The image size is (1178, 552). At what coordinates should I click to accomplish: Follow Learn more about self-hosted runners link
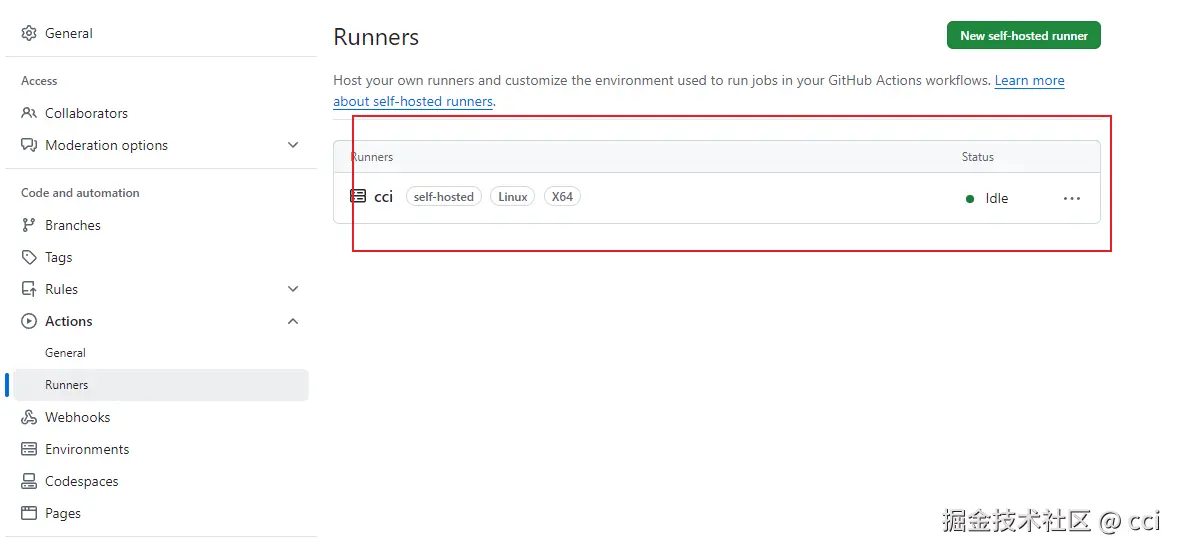pos(699,91)
